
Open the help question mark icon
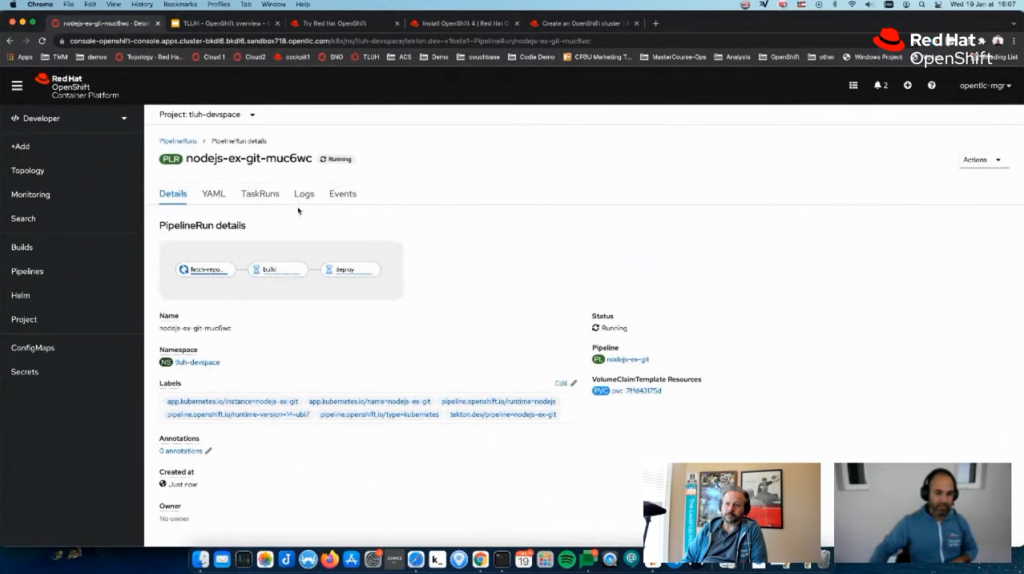coord(931,86)
